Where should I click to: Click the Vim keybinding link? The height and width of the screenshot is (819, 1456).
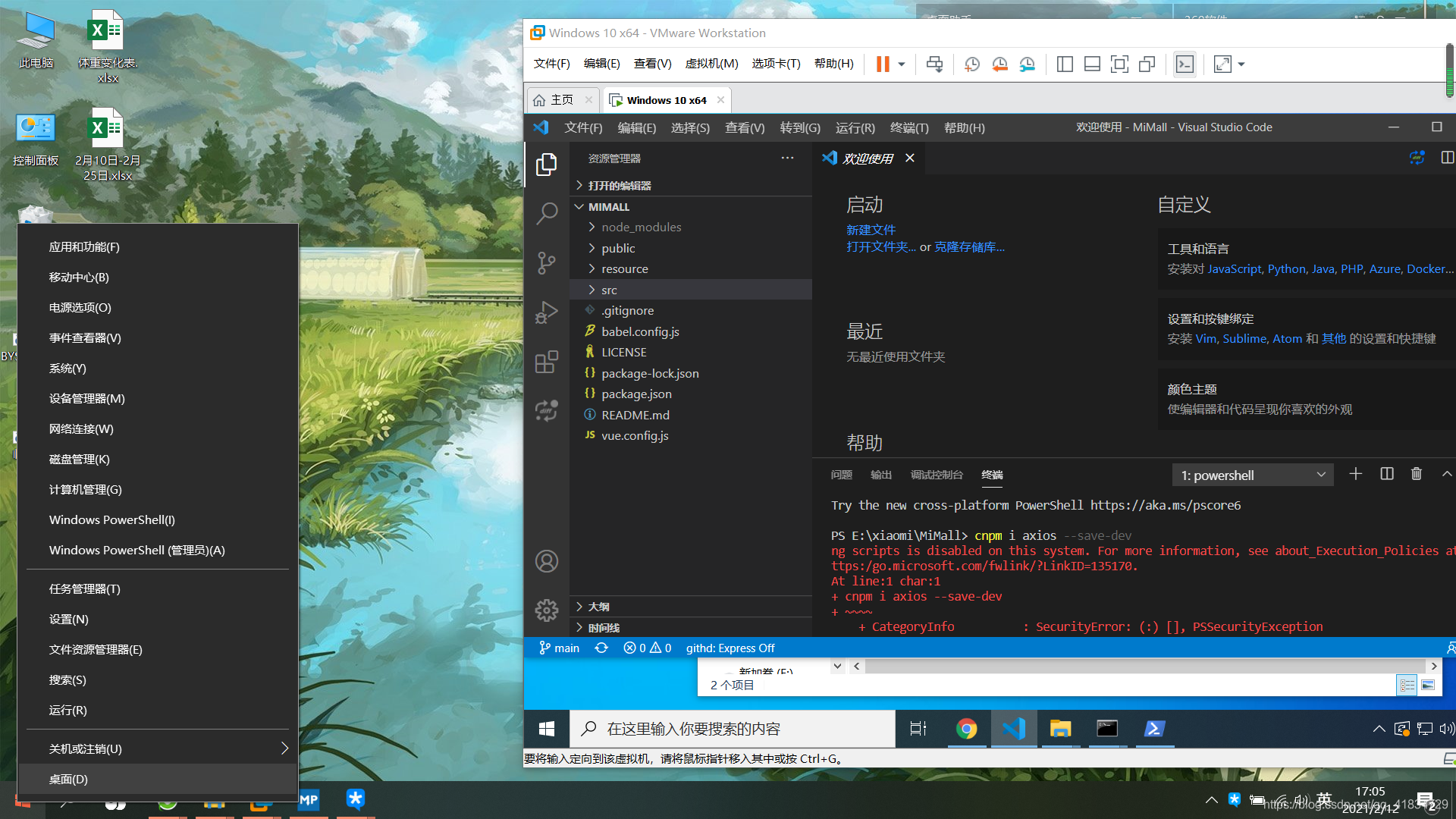coord(1206,339)
